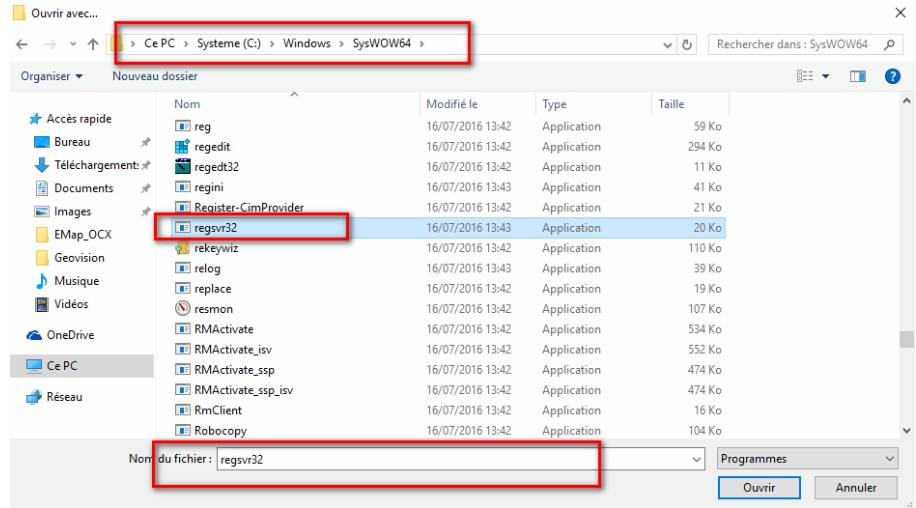This screenshot has height=508, width=916.
Task: Click the Ouvrir button
Action: 759,488
